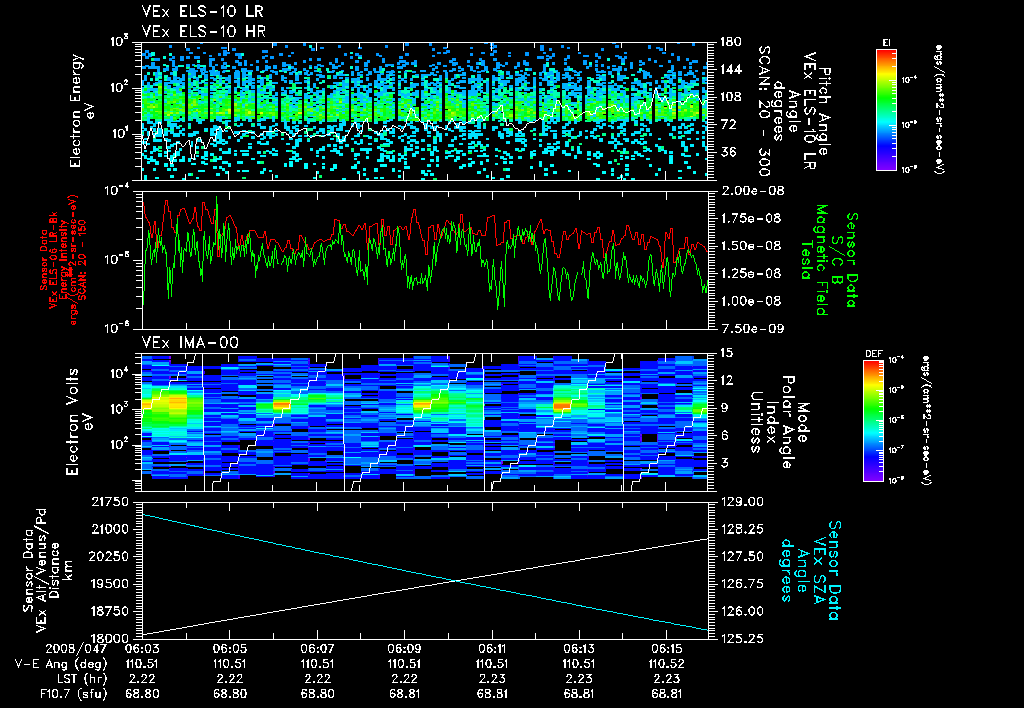Select the VEx ELS-10 LR title
1024x708 pixels.
click(x=203, y=12)
